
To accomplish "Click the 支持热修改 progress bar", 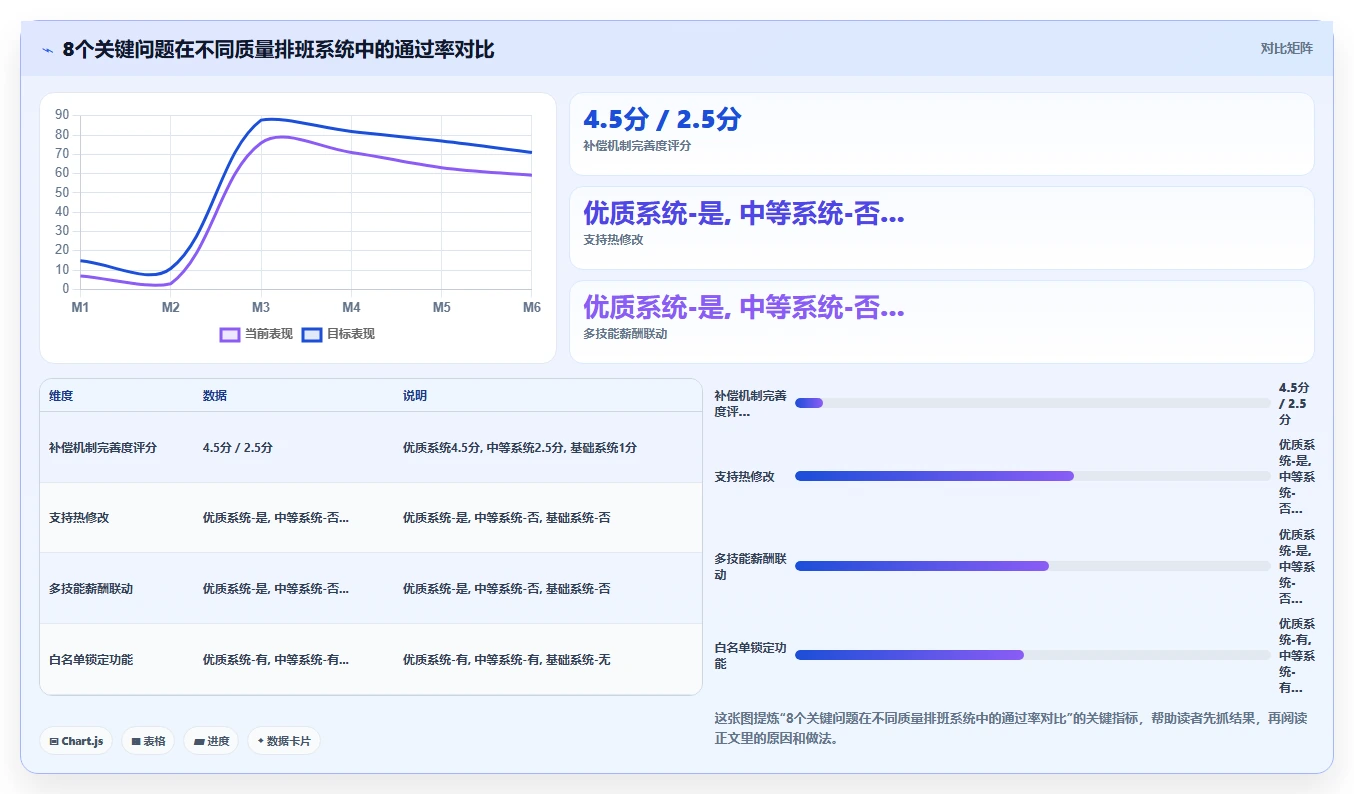I will [x=1032, y=476].
